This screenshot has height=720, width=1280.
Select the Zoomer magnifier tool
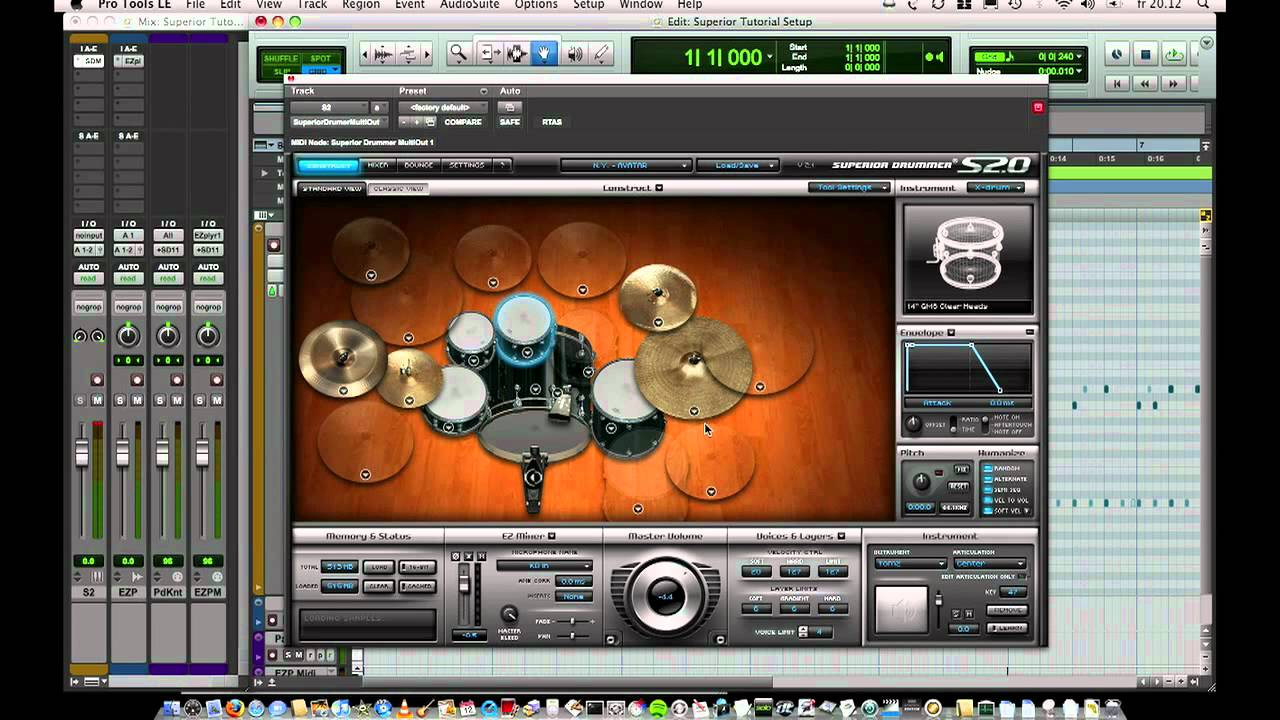458,54
